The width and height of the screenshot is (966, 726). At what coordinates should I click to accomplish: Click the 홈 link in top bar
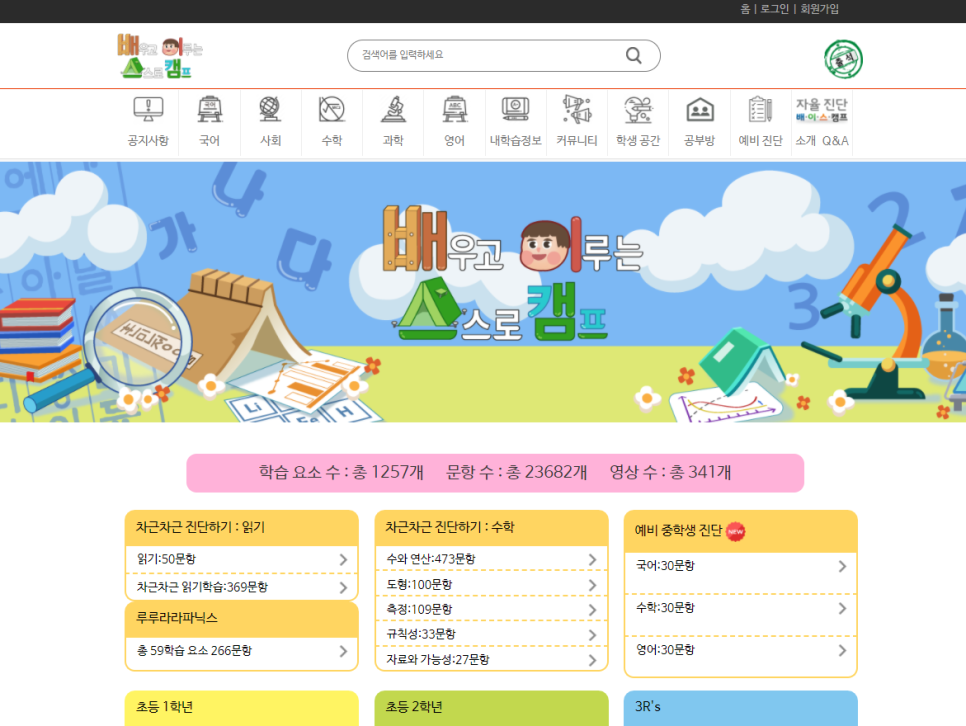745,9
